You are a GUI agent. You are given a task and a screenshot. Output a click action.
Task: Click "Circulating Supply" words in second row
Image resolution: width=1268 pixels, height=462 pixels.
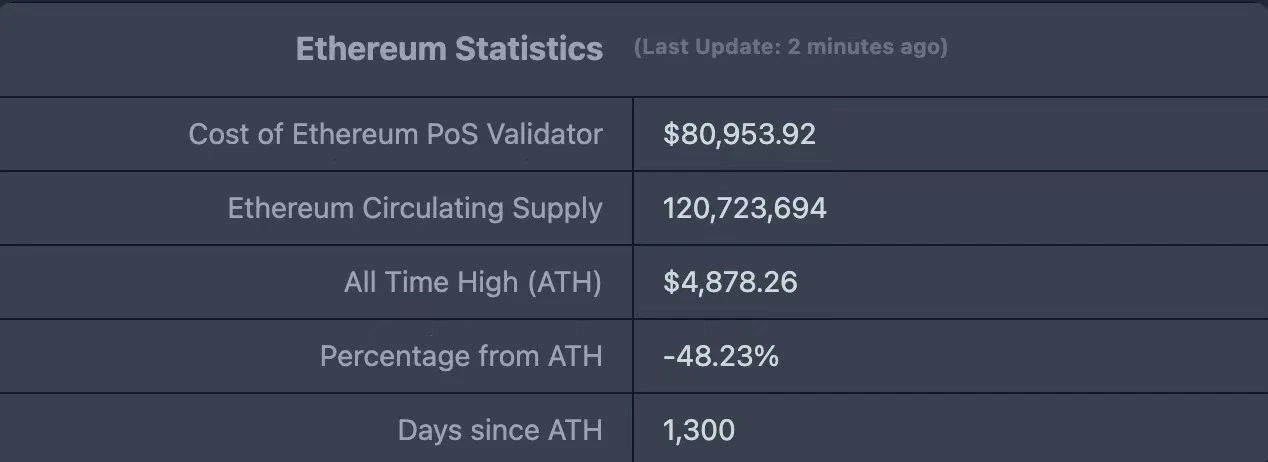(482, 208)
